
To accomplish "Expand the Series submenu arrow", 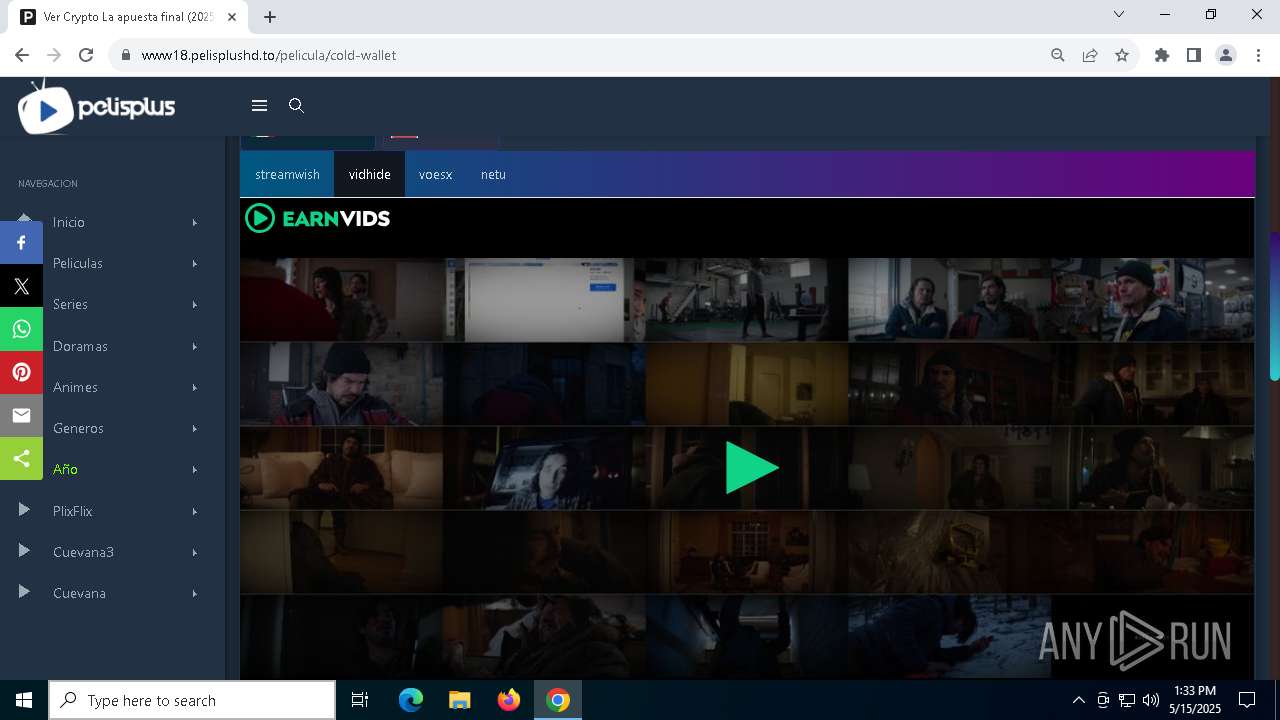I will point(195,304).
